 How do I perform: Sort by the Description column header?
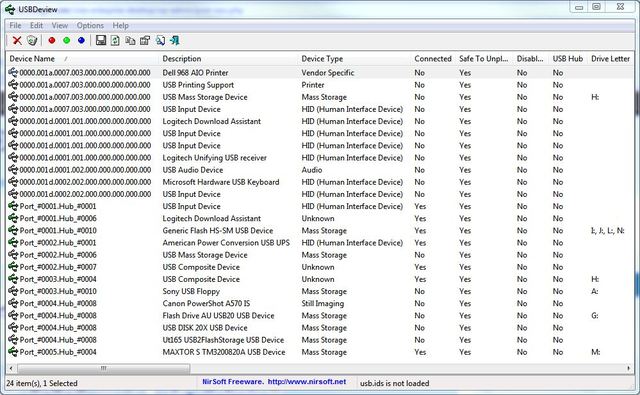[229, 59]
